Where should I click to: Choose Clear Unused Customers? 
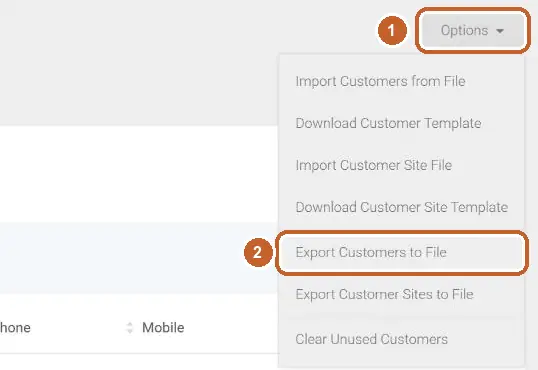click(372, 339)
